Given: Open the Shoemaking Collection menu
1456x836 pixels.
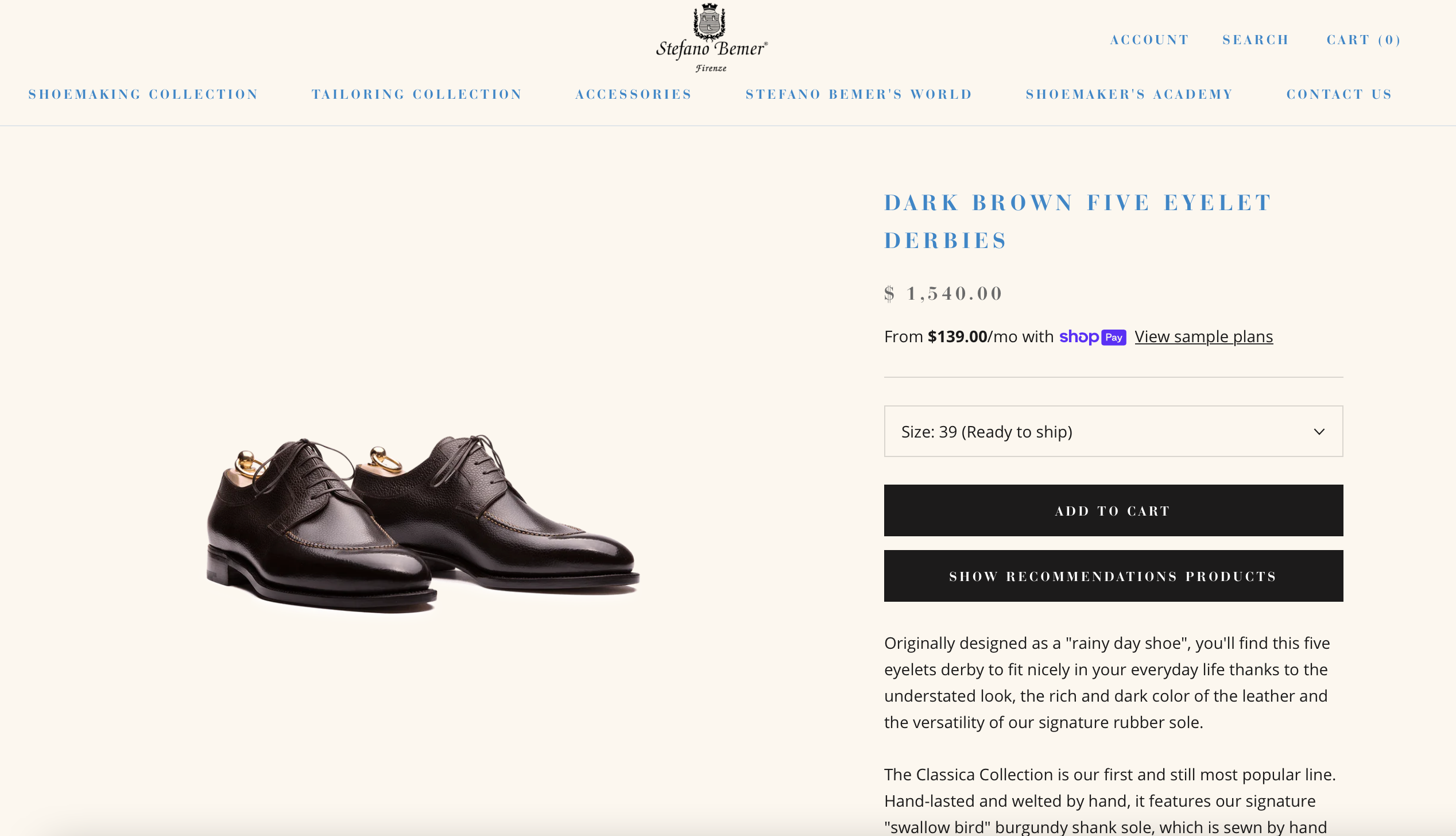Looking at the screenshot, I should [142, 94].
